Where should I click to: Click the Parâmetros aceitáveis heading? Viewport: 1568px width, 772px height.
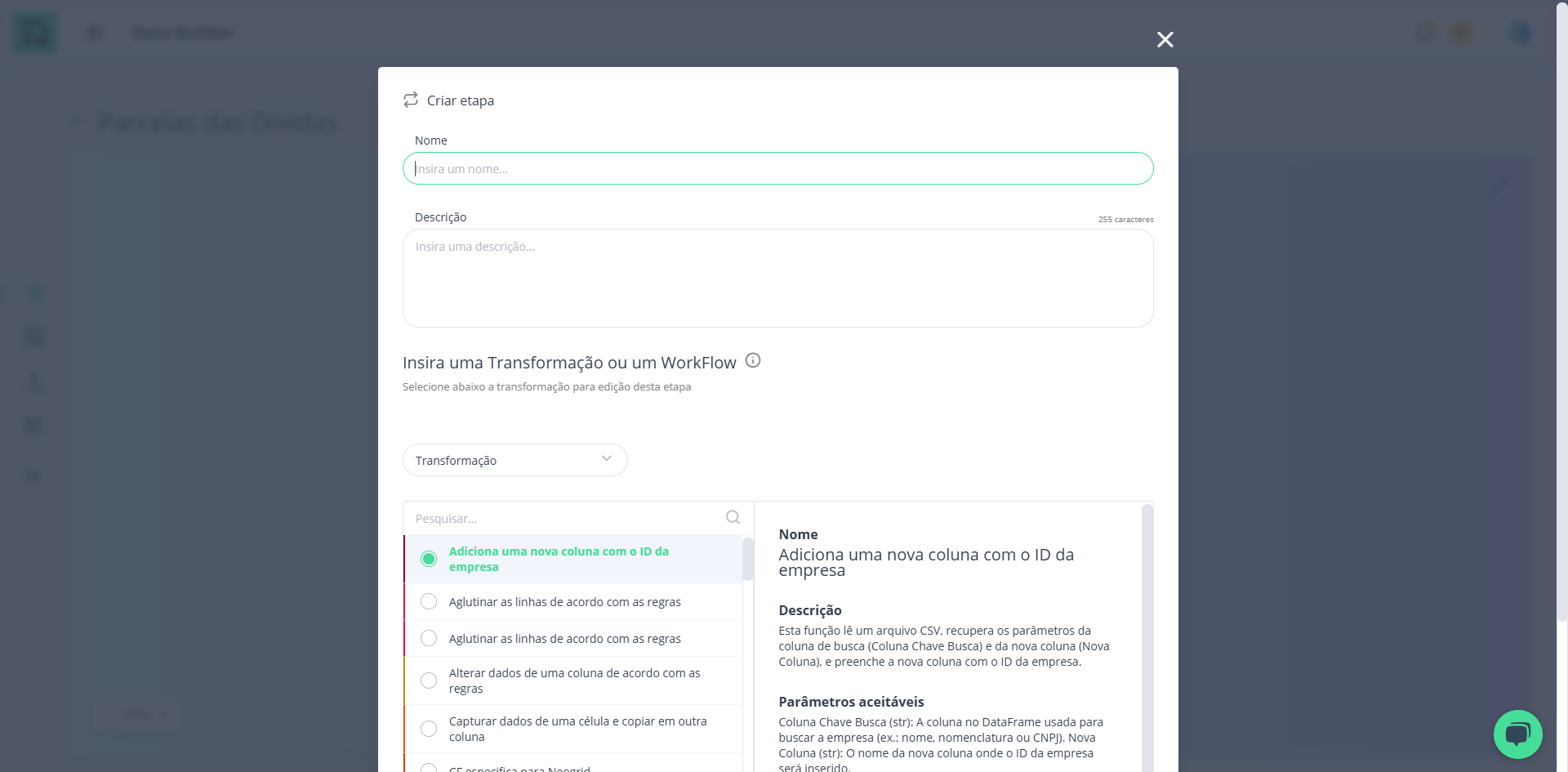coord(851,702)
